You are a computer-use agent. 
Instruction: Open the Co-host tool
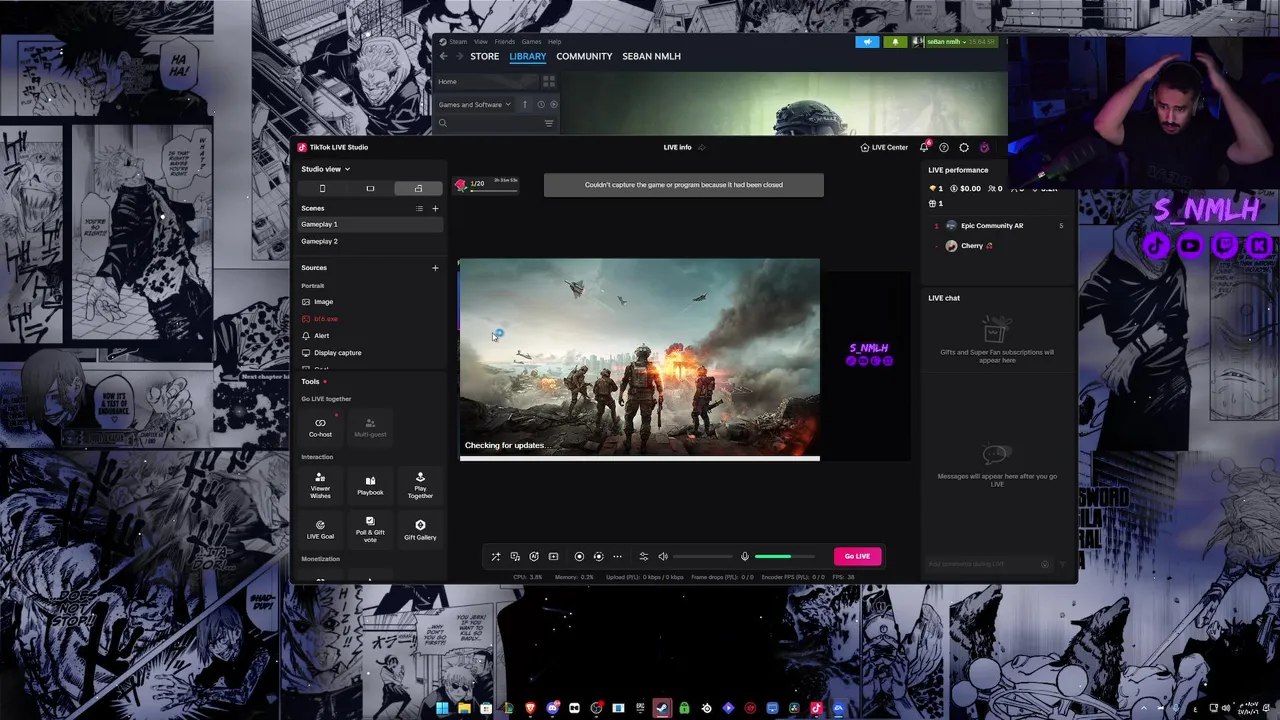pos(320,427)
